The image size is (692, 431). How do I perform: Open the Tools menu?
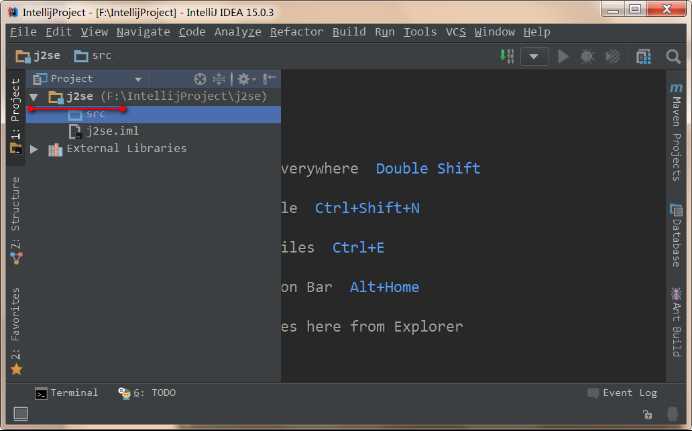420,32
